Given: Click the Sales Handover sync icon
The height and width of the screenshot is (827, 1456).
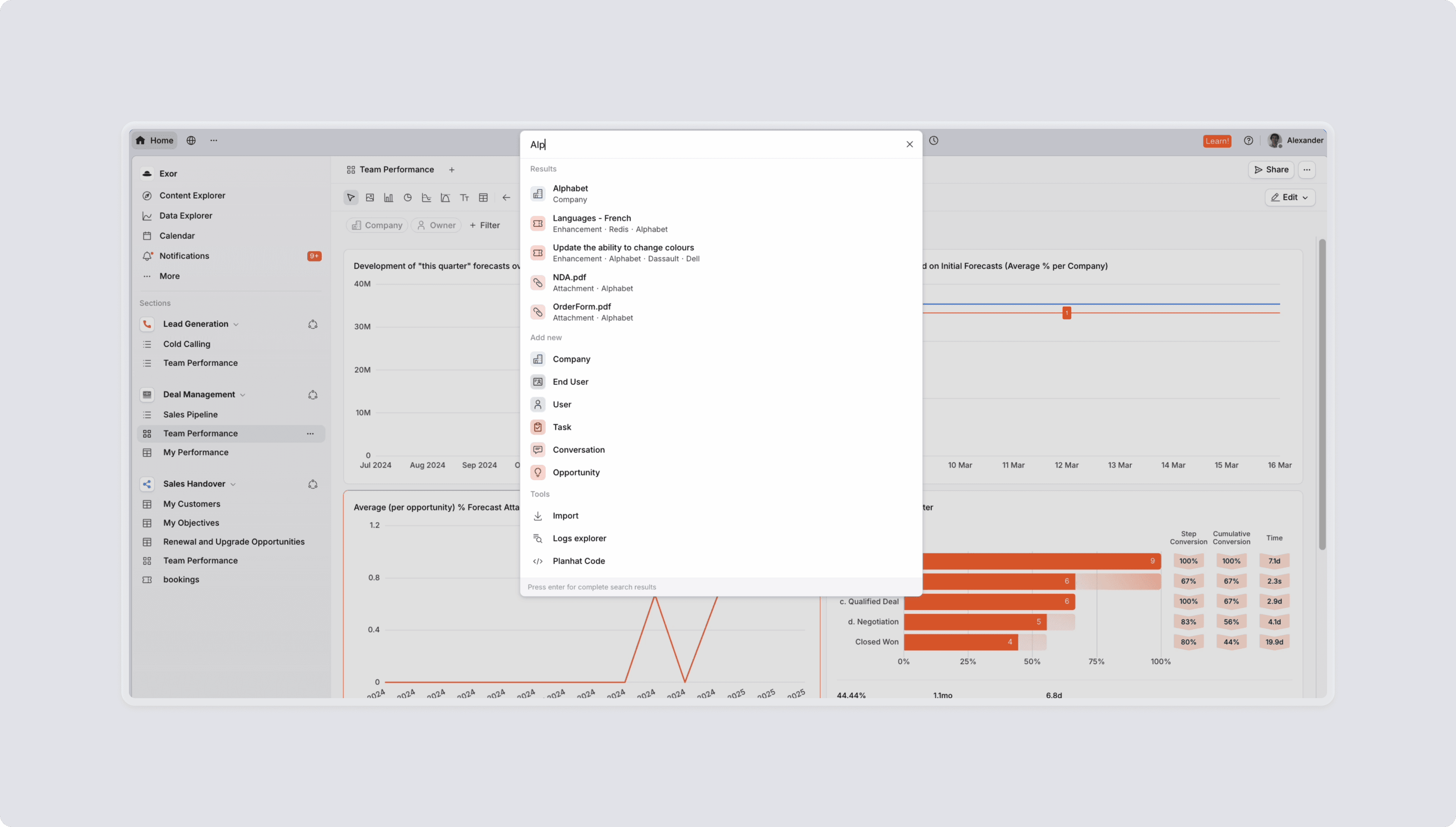Looking at the screenshot, I should 312,484.
